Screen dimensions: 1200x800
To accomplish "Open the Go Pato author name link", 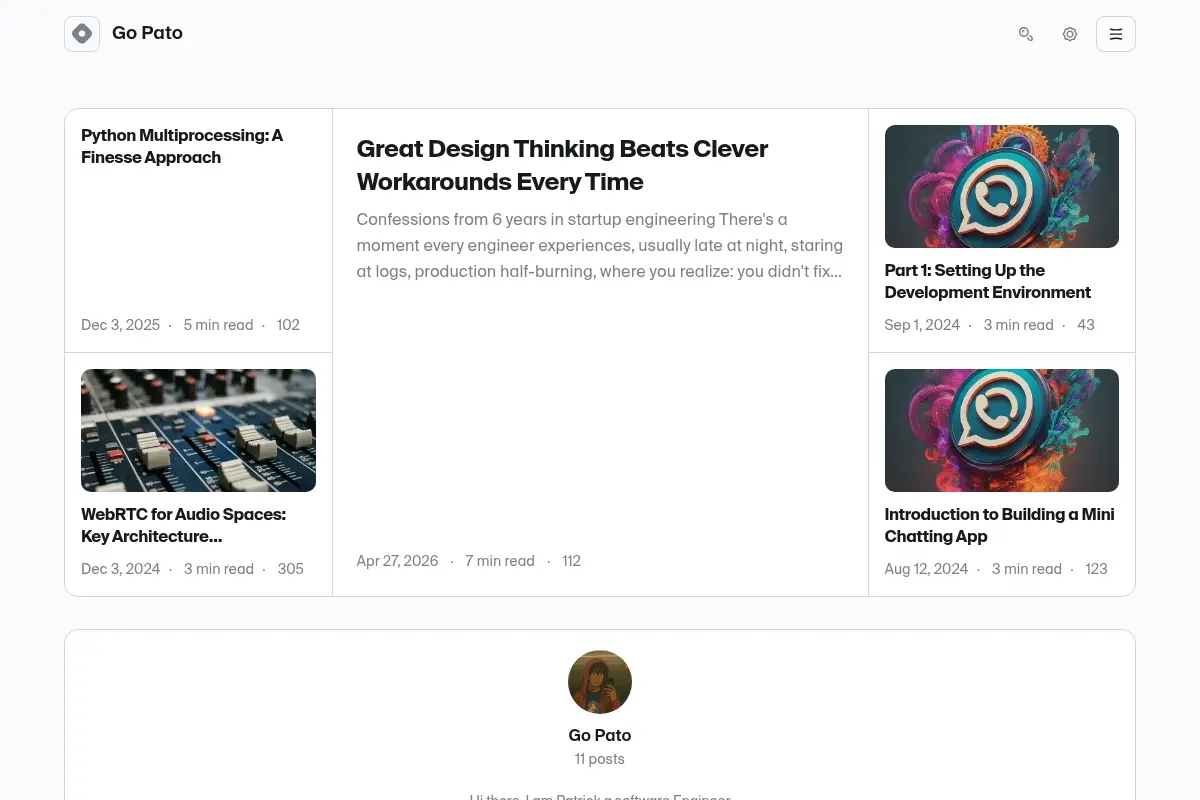I will (x=600, y=735).
